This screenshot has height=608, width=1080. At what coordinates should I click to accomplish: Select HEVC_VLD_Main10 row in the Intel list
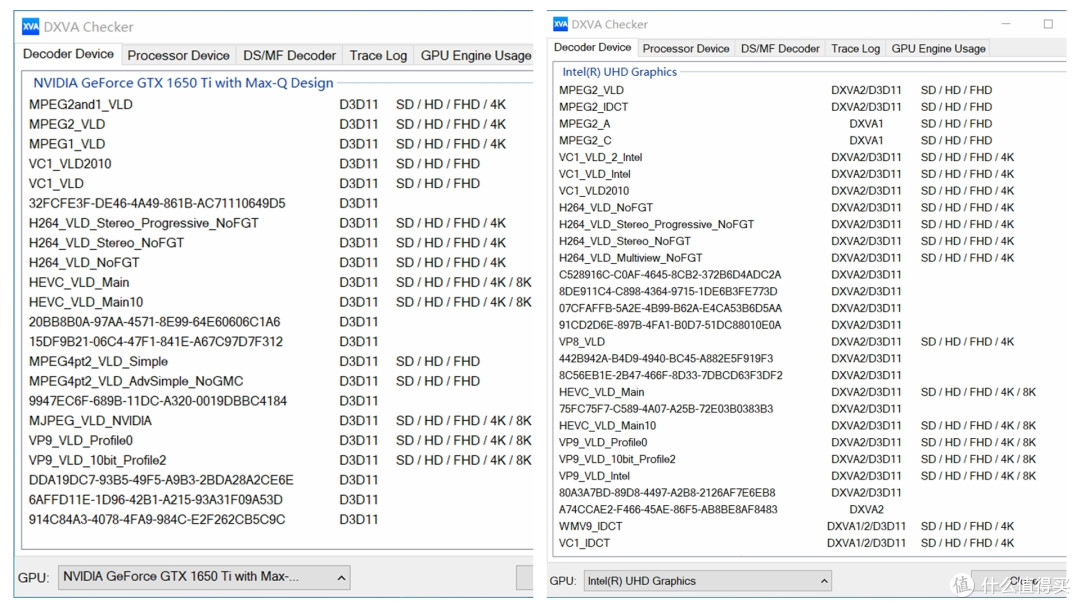[x=798, y=426]
